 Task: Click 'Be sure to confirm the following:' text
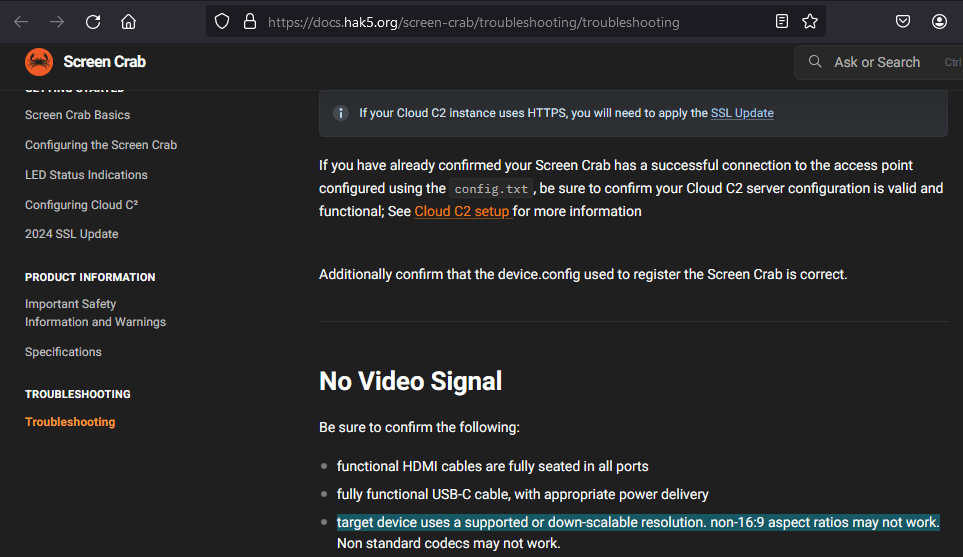coord(419,427)
